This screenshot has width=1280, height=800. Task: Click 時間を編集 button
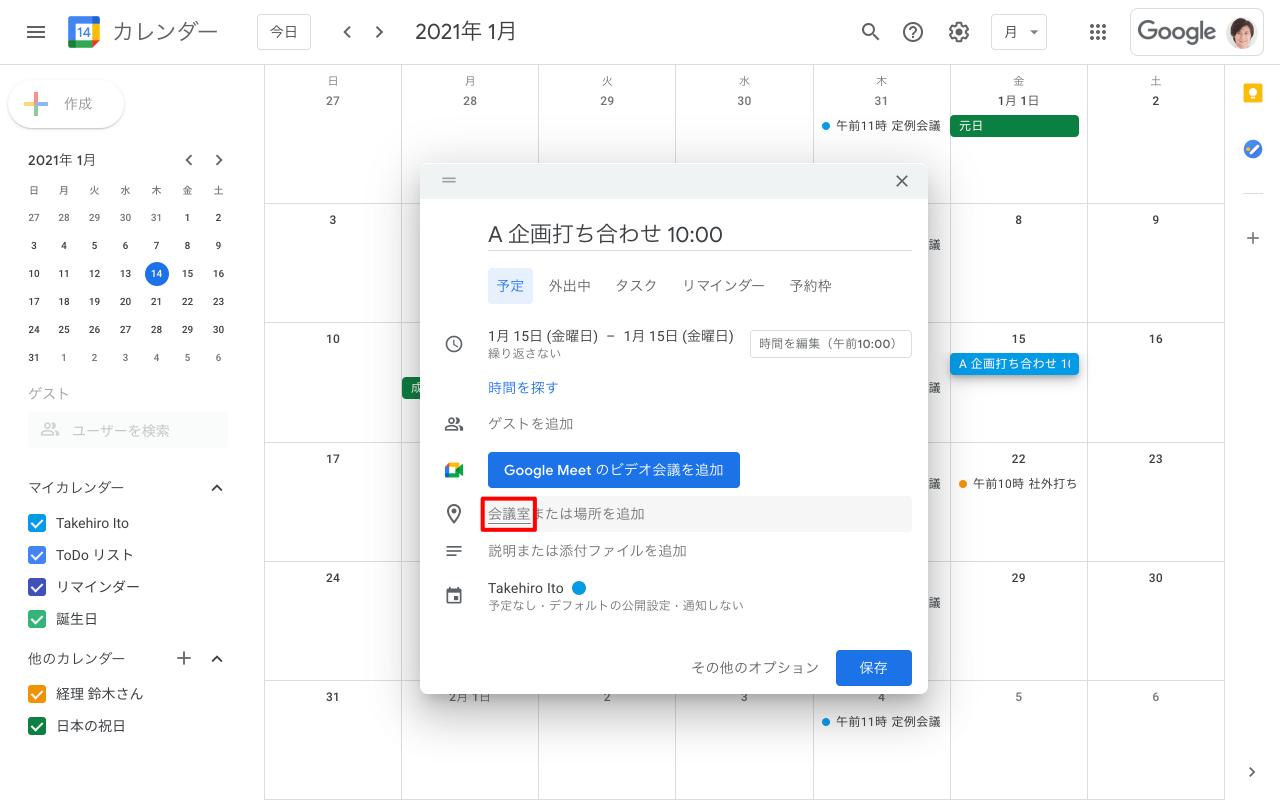click(x=831, y=344)
